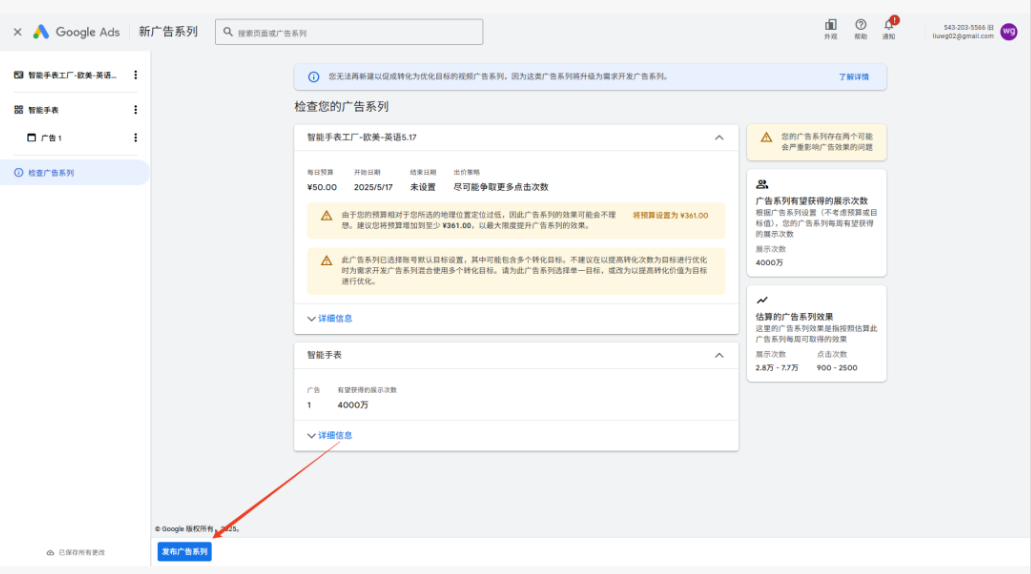Click the Google Ads logo

pyautogui.click(x=76, y=32)
